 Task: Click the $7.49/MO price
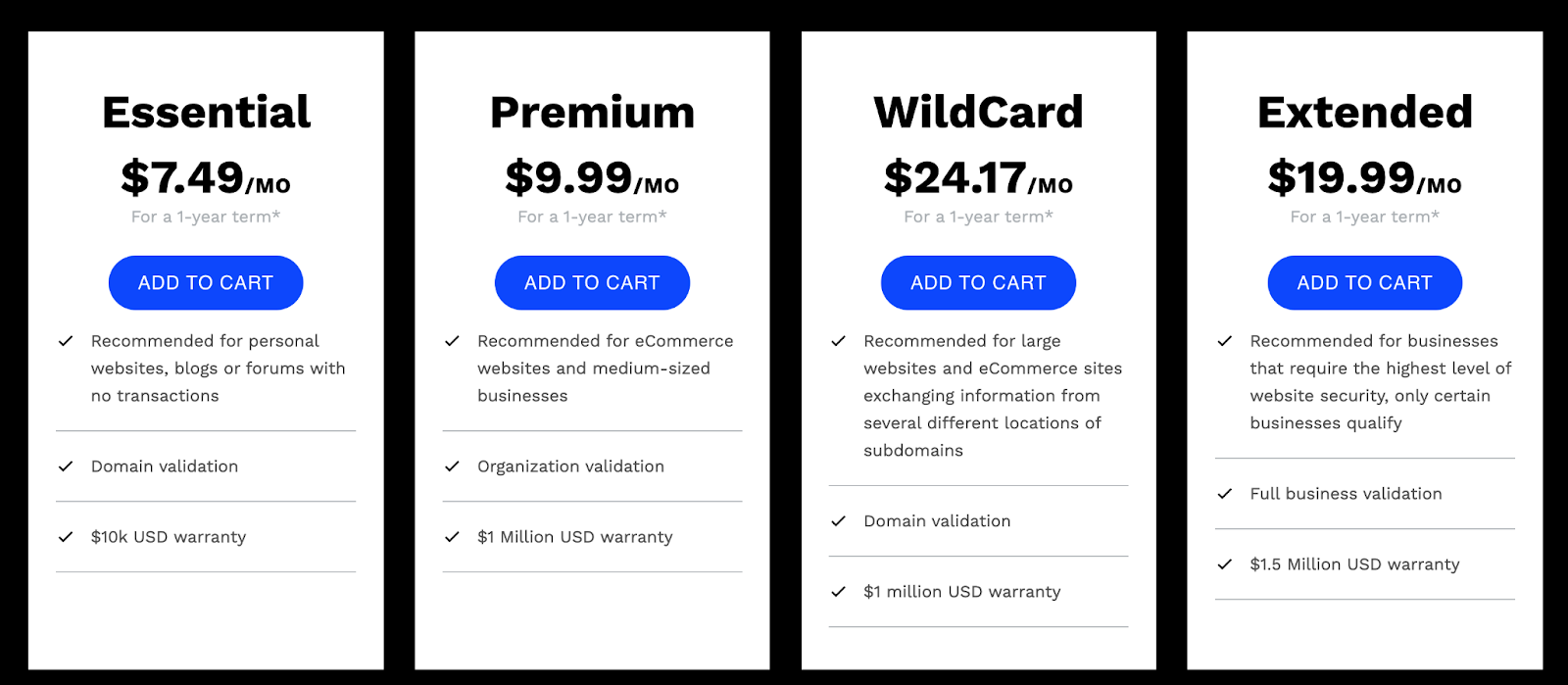pyautogui.click(x=206, y=178)
